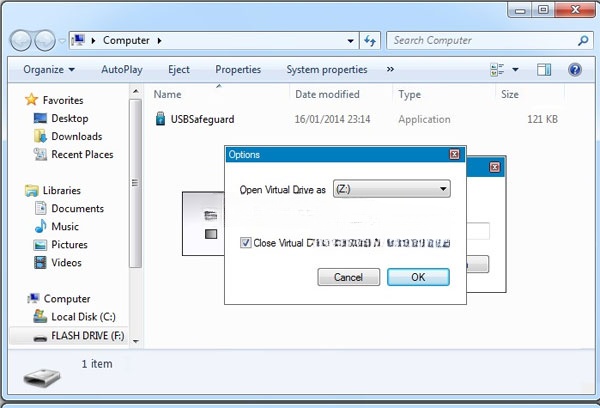Image resolution: width=600 pixels, height=408 pixels.
Task: Click the 121 KB size value
Action: [542, 119]
